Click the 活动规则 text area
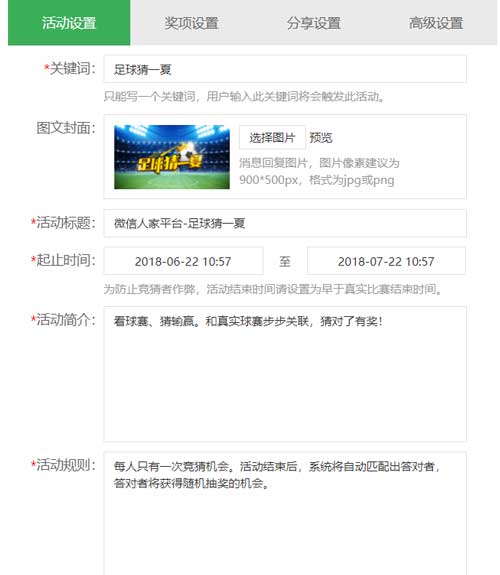The height and width of the screenshot is (575, 500). pyautogui.click(x=285, y=513)
